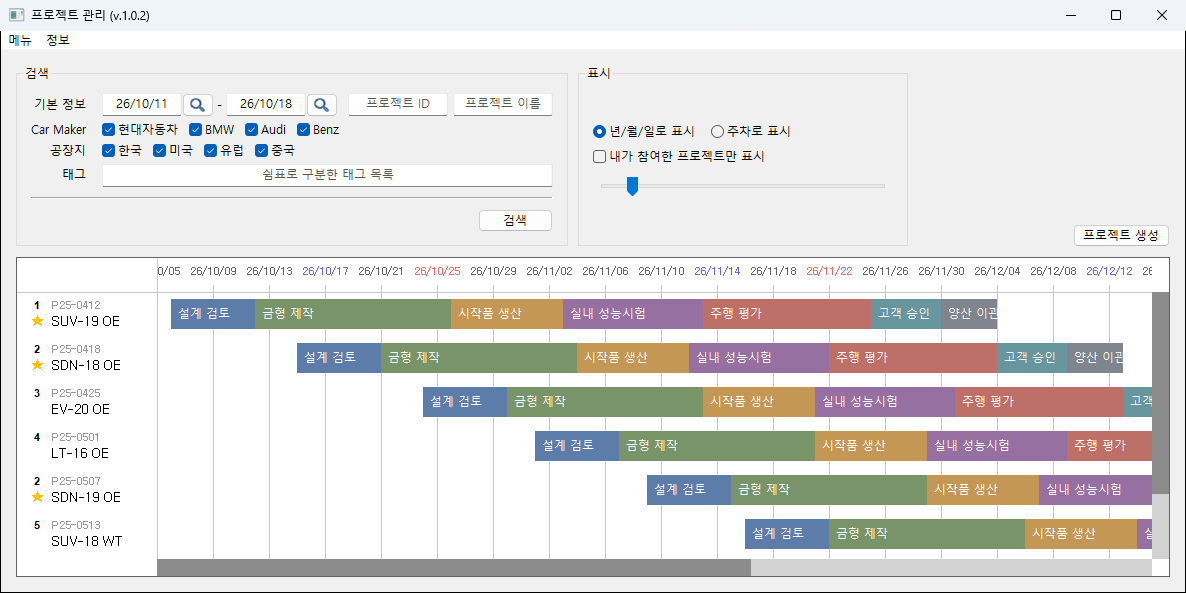Click the 26/11/14 date header
The width and height of the screenshot is (1186, 593).
(x=717, y=271)
